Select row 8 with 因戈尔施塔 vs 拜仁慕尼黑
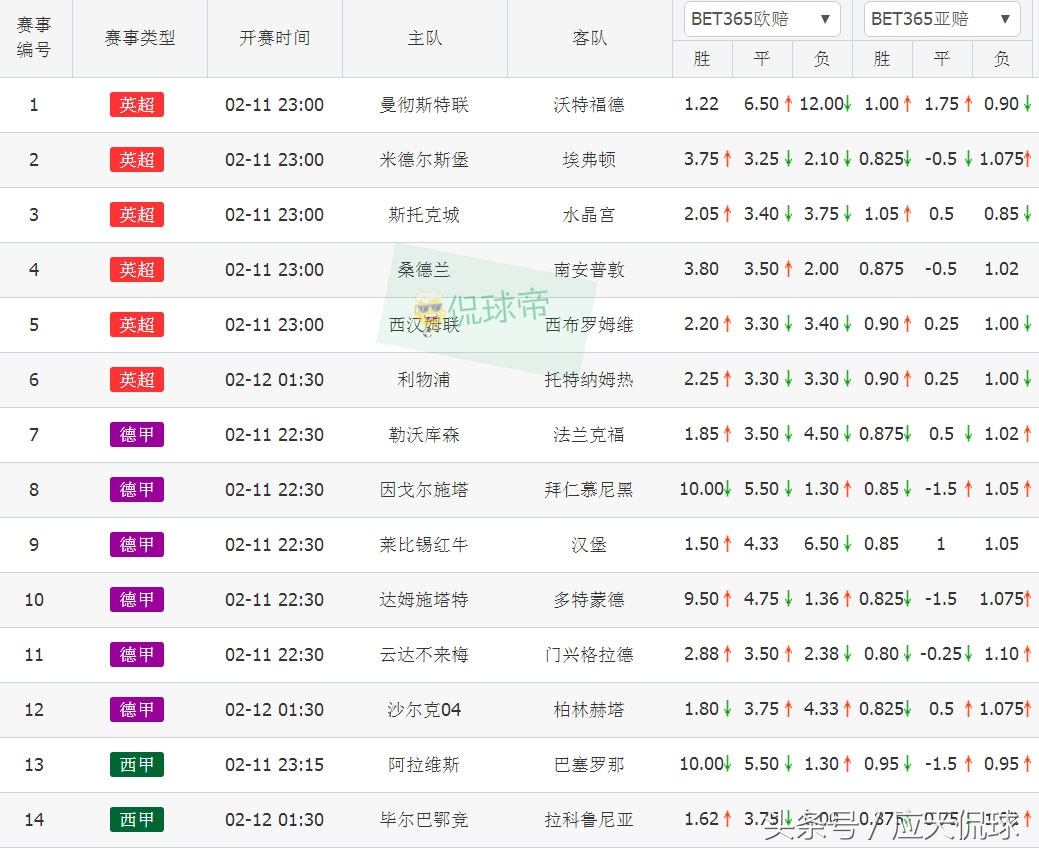1039x853 pixels. (424, 489)
